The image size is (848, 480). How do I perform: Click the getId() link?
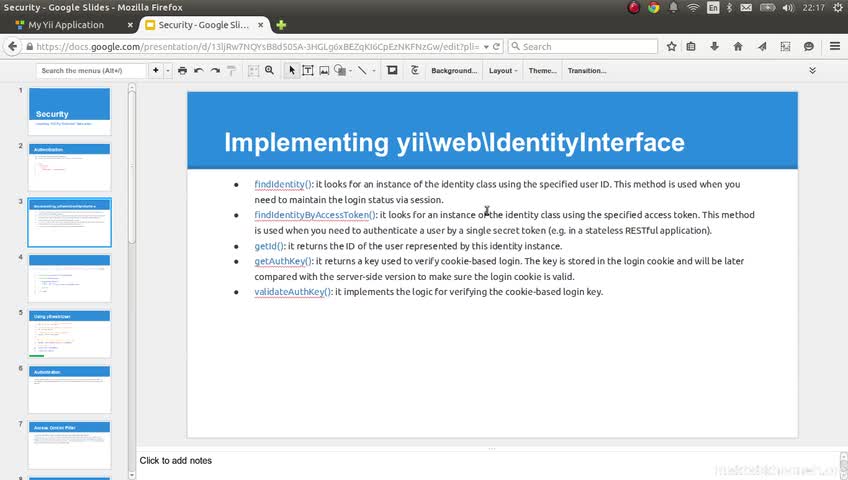tap(269, 246)
